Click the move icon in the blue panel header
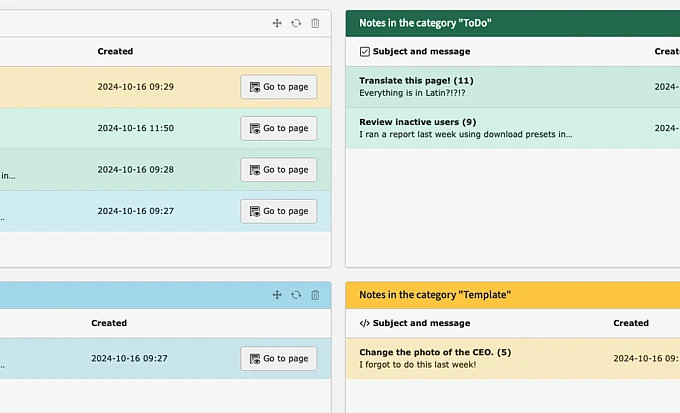 (x=277, y=295)
